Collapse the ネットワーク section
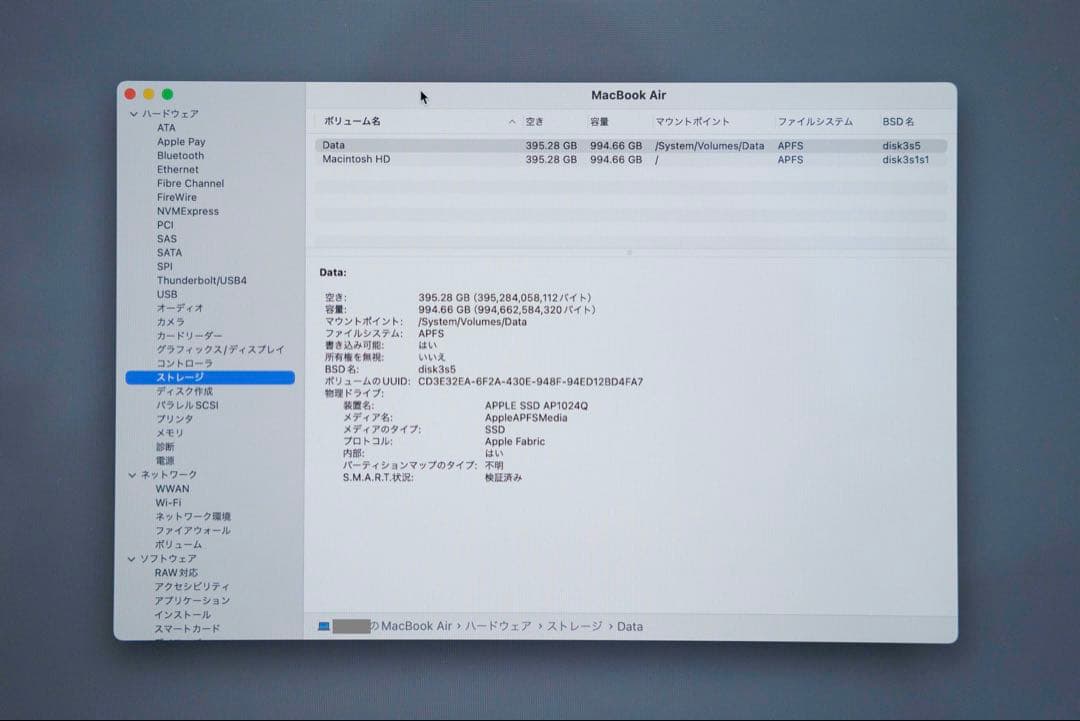The image size is (1080, 721). tap(132, 475)
